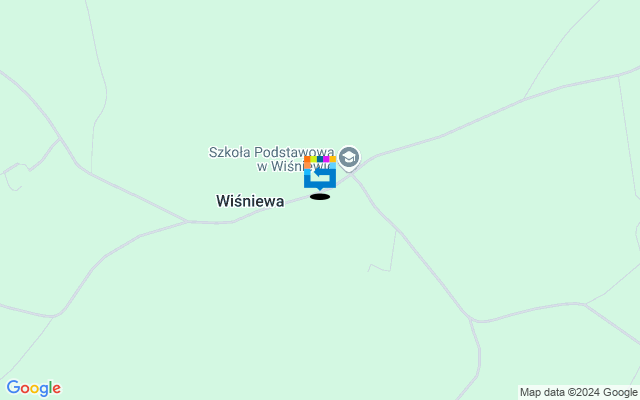Click the white arrow inside the blue marker
Image resolution: width=640 pixels, height=400 pixels.
321,175
